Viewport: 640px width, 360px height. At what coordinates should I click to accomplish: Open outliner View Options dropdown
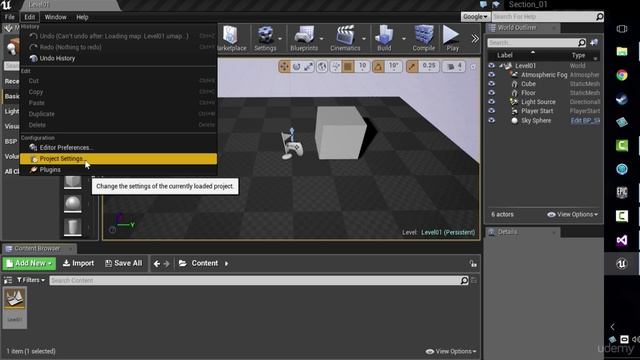click(x=572, y=214)
